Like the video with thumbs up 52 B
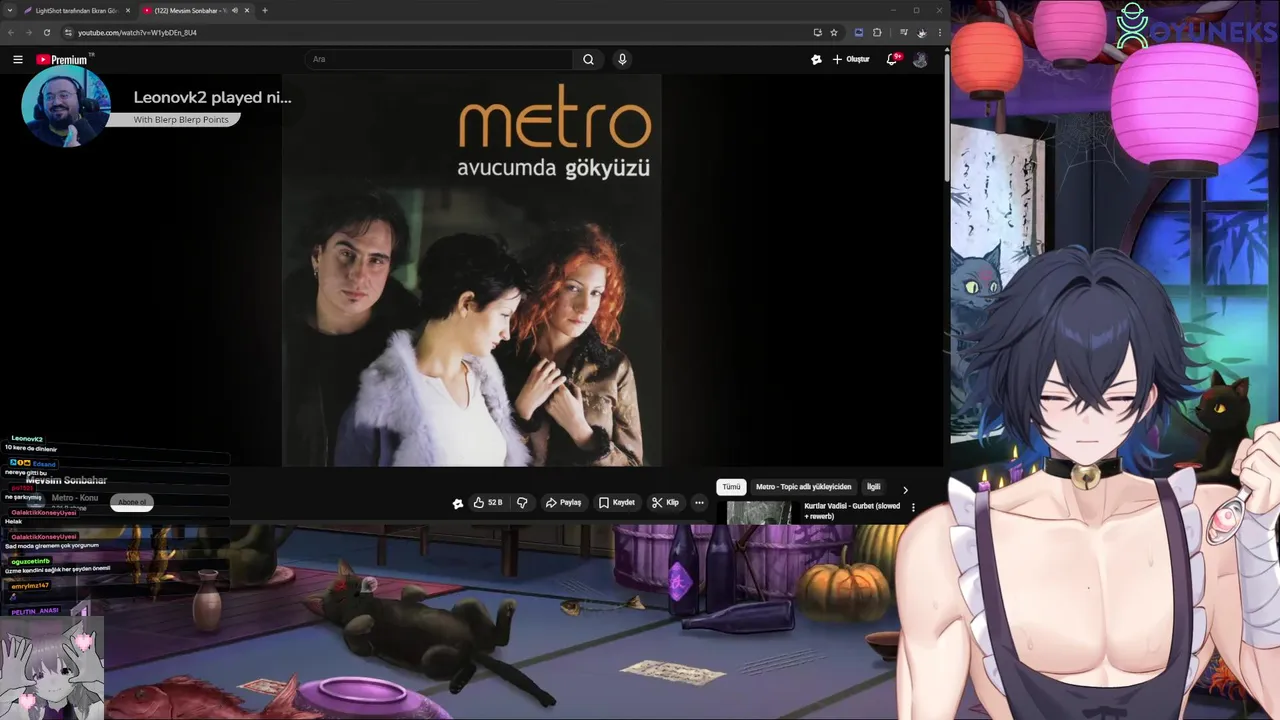Viewport: 1280px width, 720px height. click(488, 503)
